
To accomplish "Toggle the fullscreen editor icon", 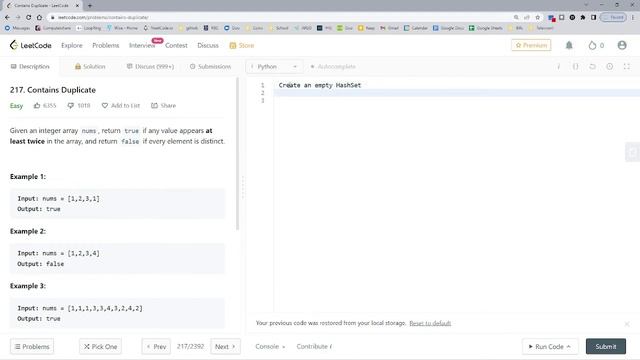I will pos(627,67).
